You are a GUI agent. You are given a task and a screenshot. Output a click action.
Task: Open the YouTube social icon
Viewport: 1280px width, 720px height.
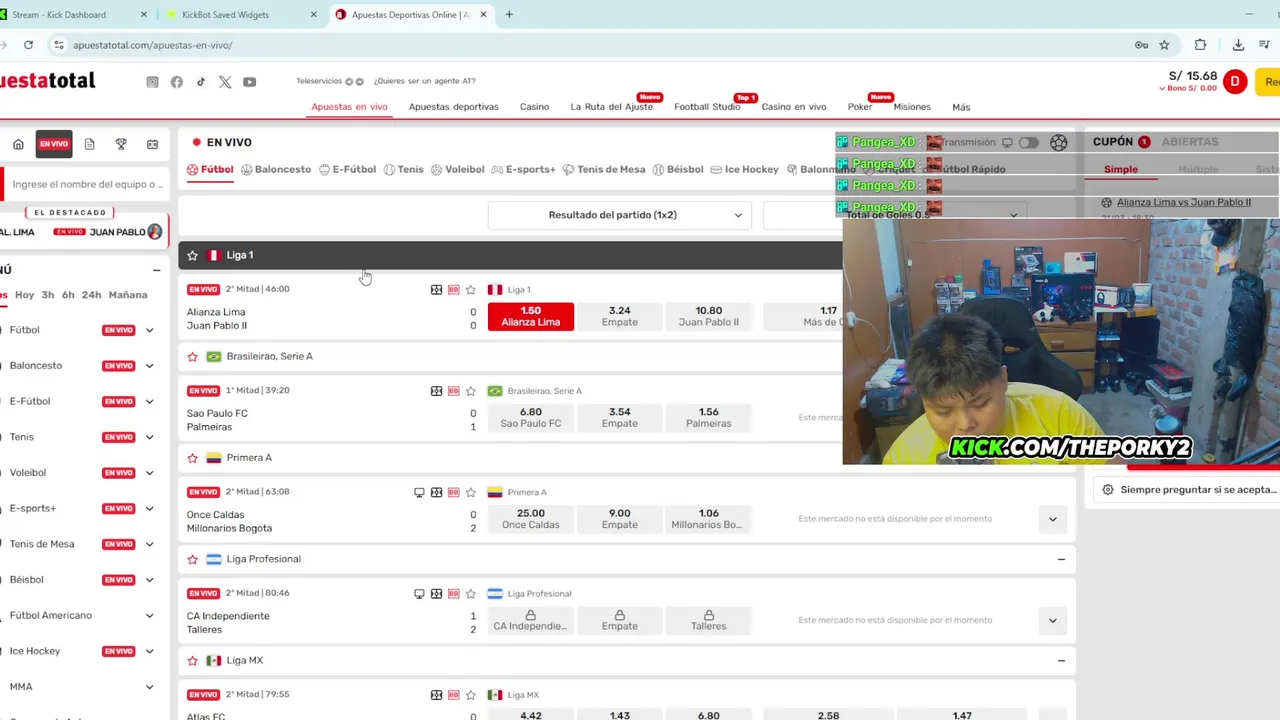(249, 82)
